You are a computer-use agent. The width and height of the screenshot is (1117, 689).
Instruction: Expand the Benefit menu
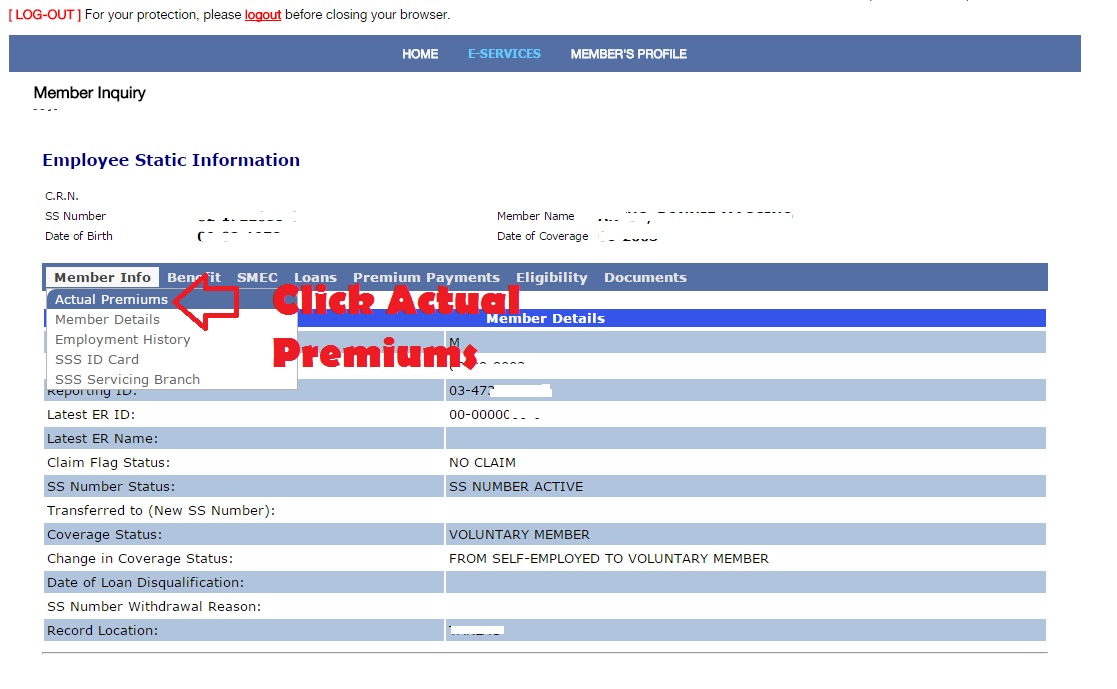tap(194, 277)
